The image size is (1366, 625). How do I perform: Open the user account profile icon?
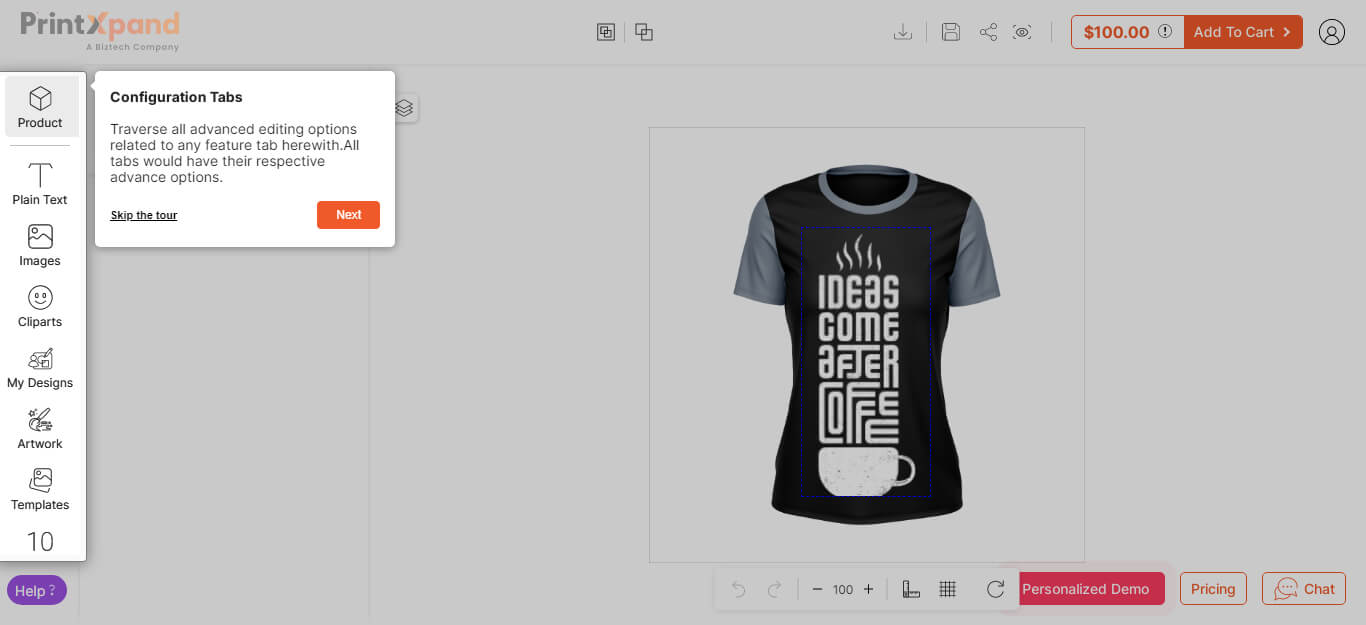[1331, 32]
